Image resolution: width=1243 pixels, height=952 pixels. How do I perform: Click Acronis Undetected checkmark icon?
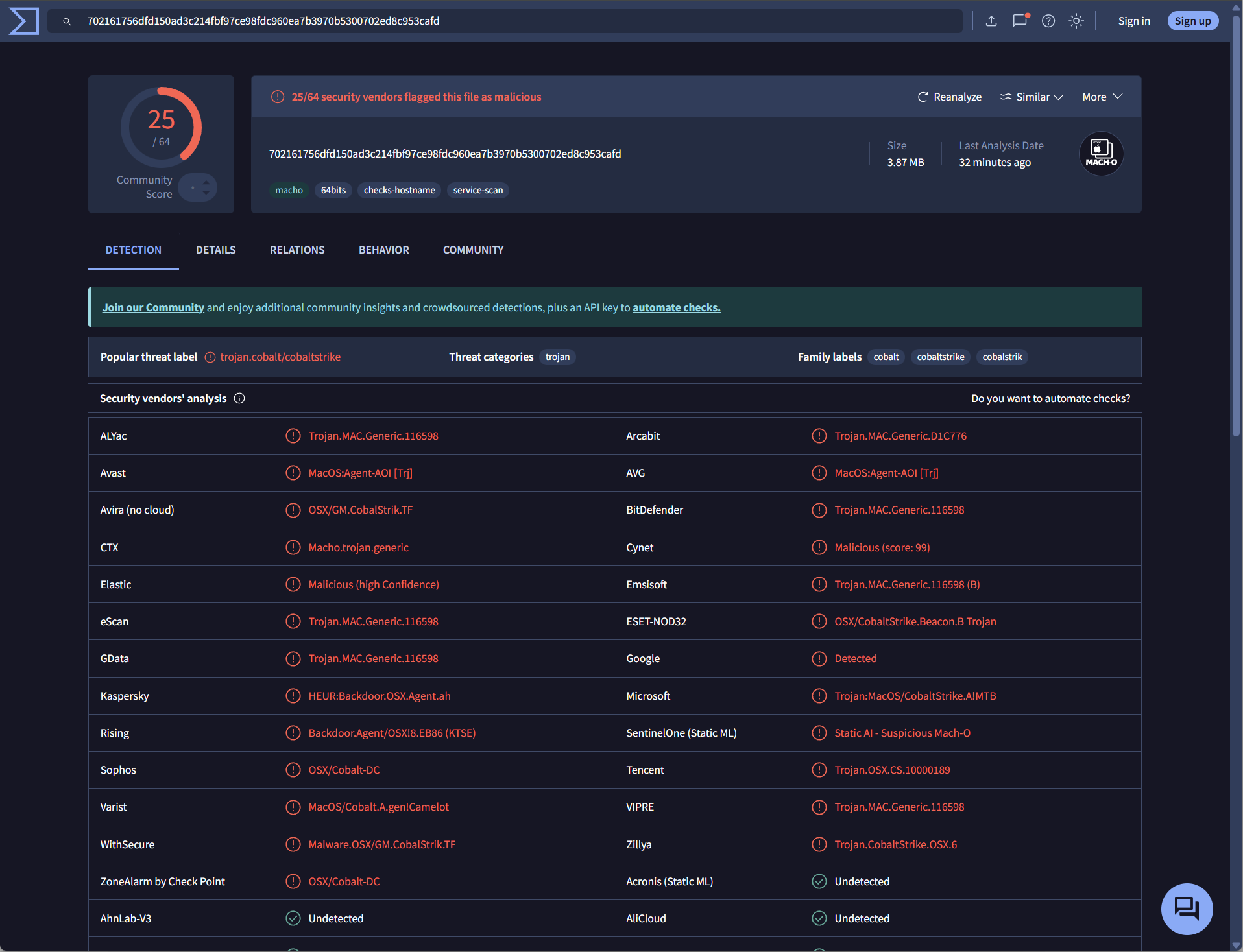click(x=819, y=881)
